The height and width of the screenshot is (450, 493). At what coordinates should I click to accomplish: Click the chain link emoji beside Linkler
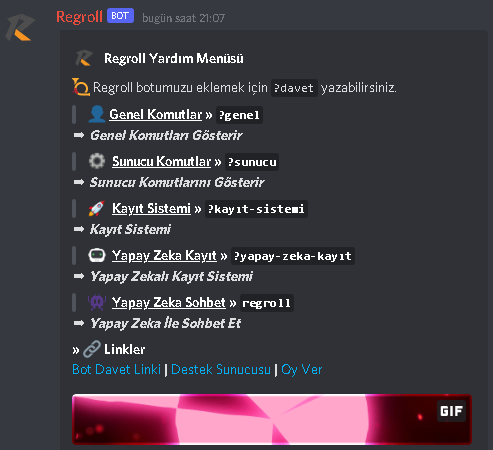92,349
